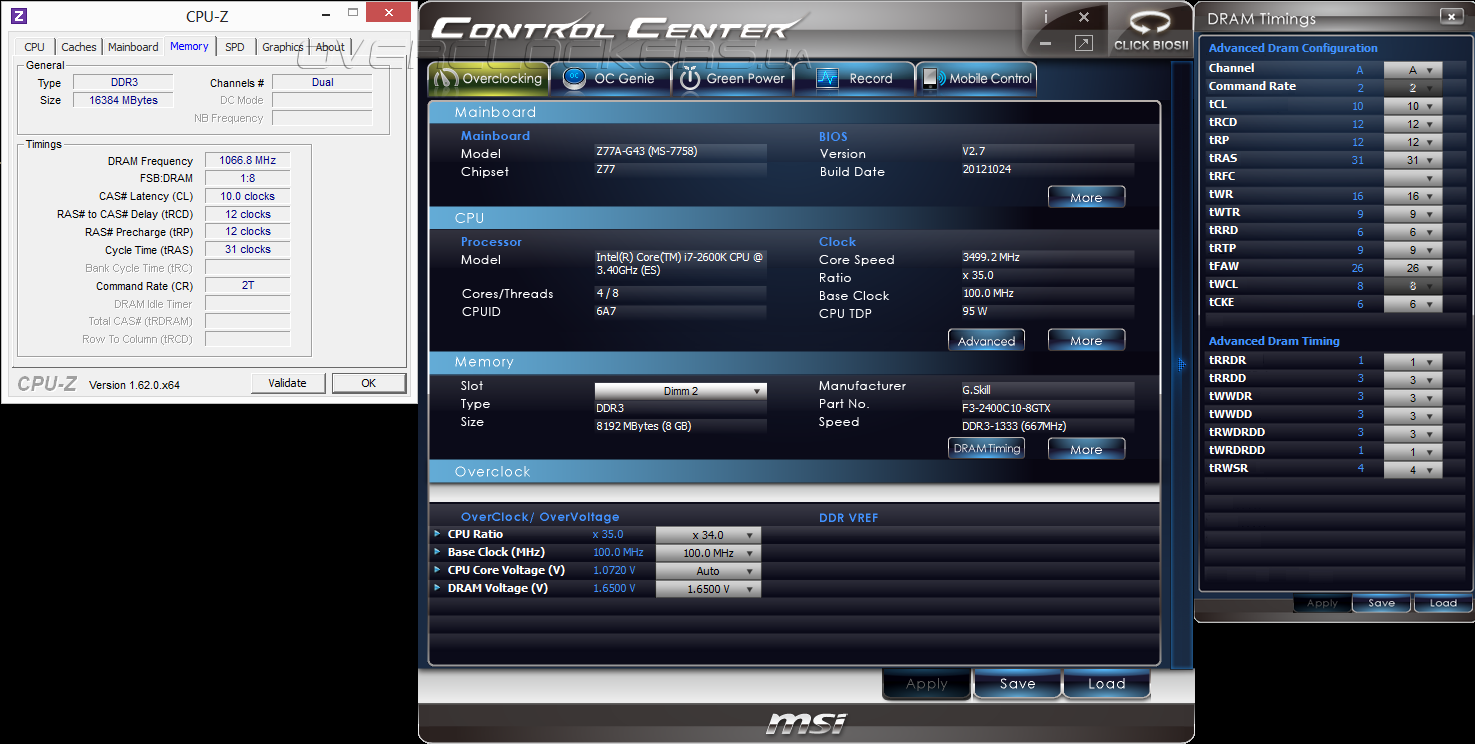Screen dimensions: 1475x744
Task: Click Save at the bottom of Control Center
Action: pos(1017,684)
